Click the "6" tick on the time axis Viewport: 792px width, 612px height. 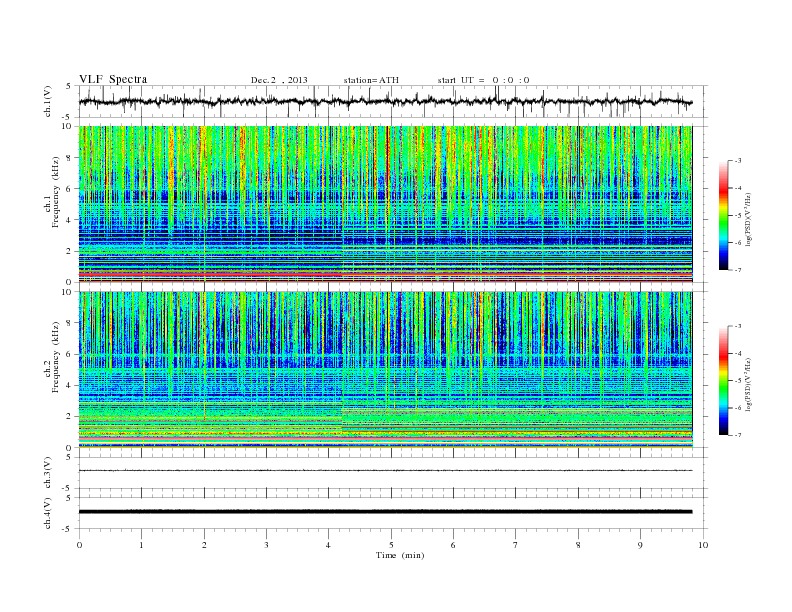tap(454, 545)
